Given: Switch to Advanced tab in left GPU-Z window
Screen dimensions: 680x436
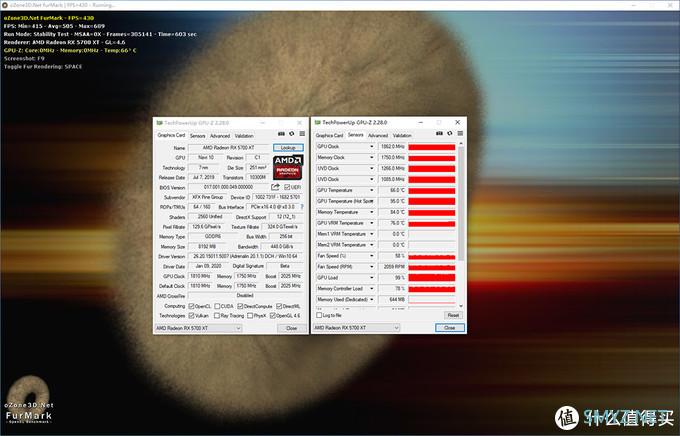Looking at the screenshot, I should [220, 136].
